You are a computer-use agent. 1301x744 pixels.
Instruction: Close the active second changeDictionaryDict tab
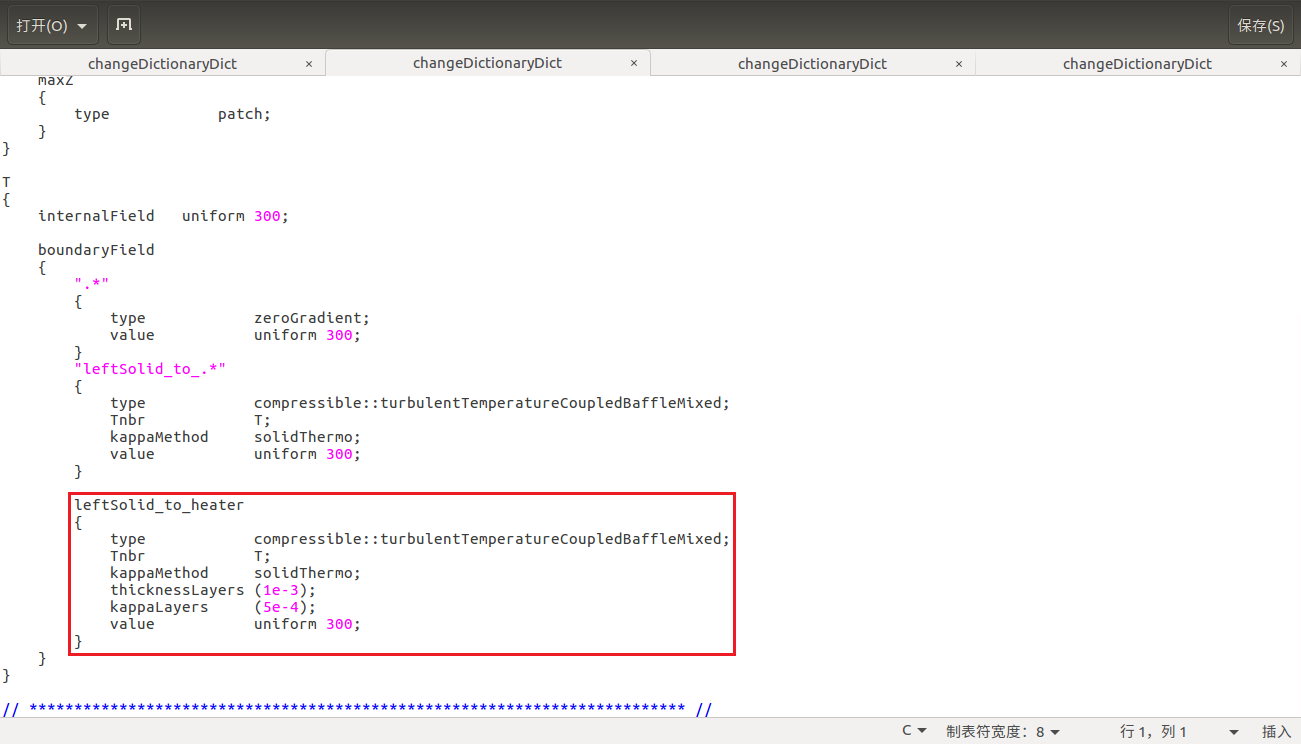click(x=634, y=63)
